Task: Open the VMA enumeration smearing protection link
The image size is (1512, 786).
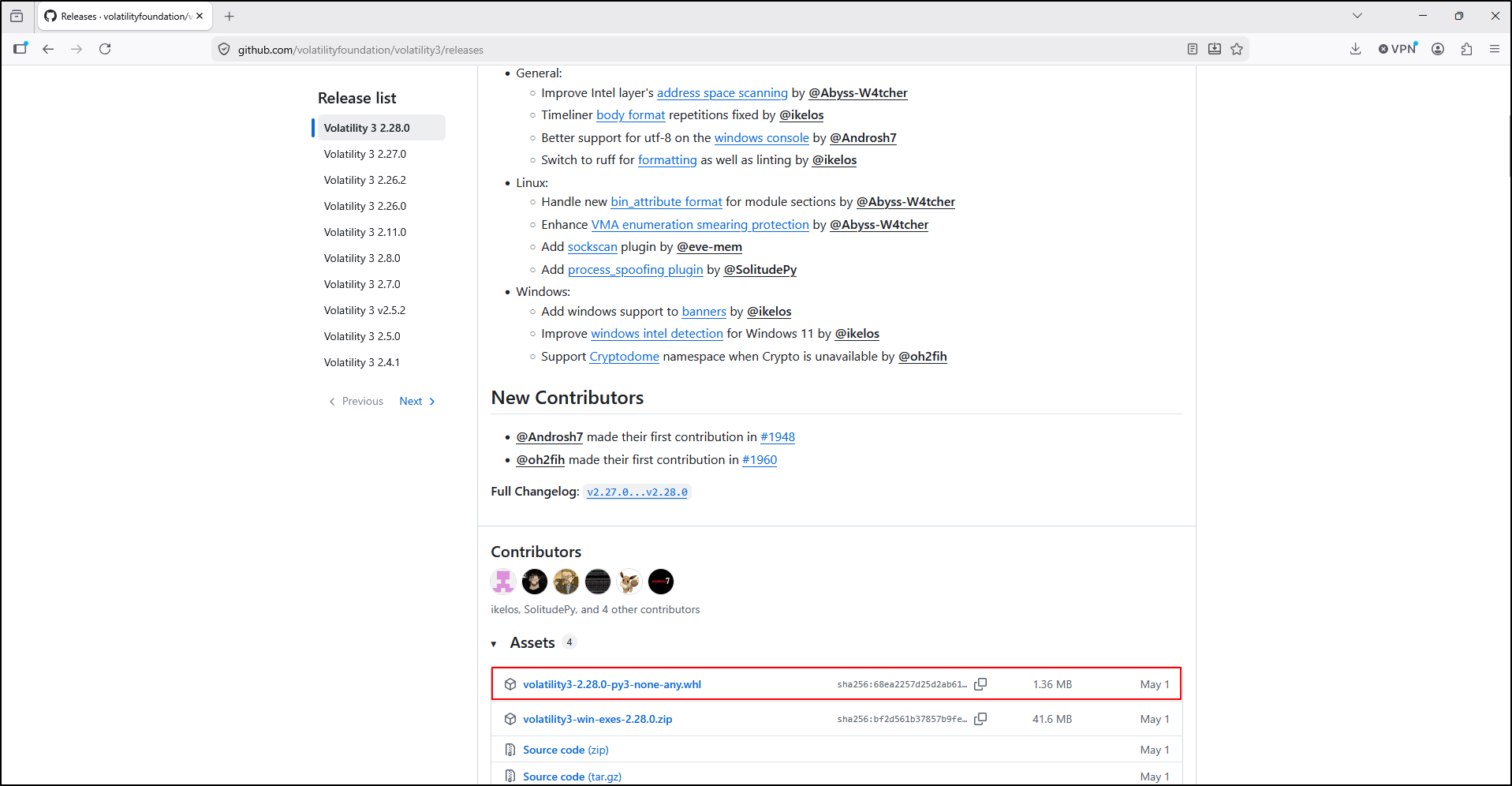Action: pyautogui.click(x=700, y=225)
